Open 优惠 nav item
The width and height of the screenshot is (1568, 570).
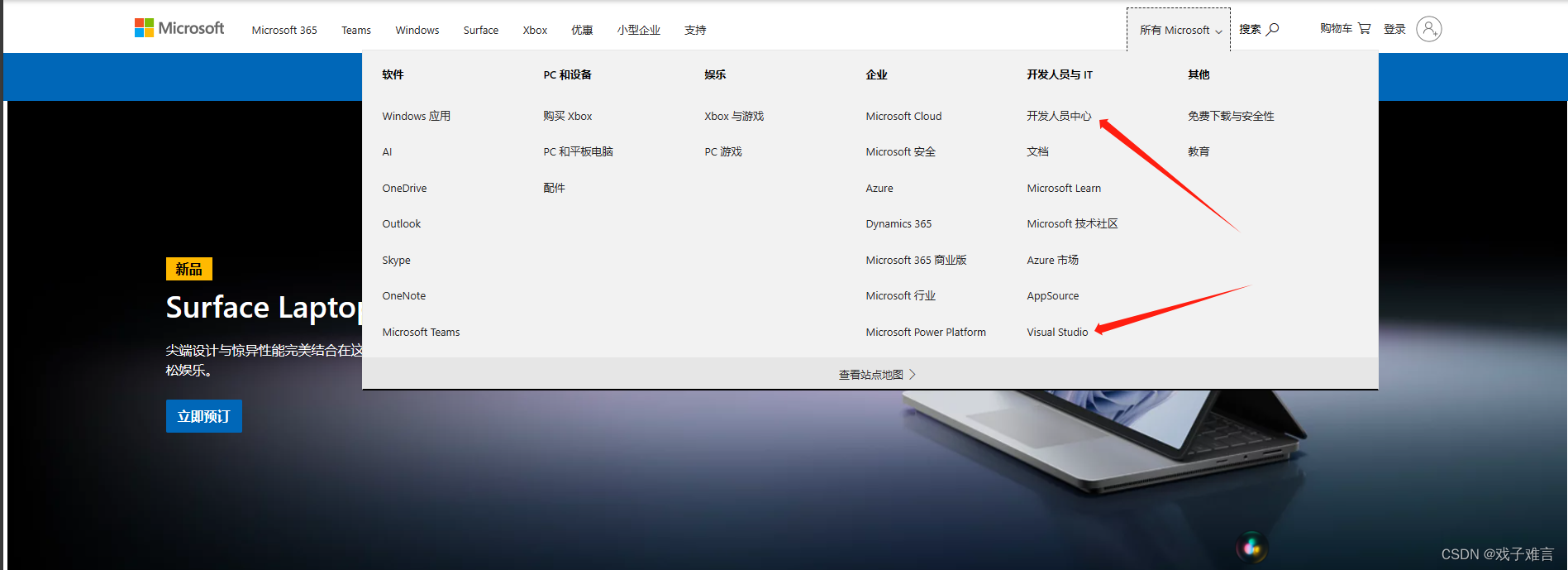(x=582, y=30)
